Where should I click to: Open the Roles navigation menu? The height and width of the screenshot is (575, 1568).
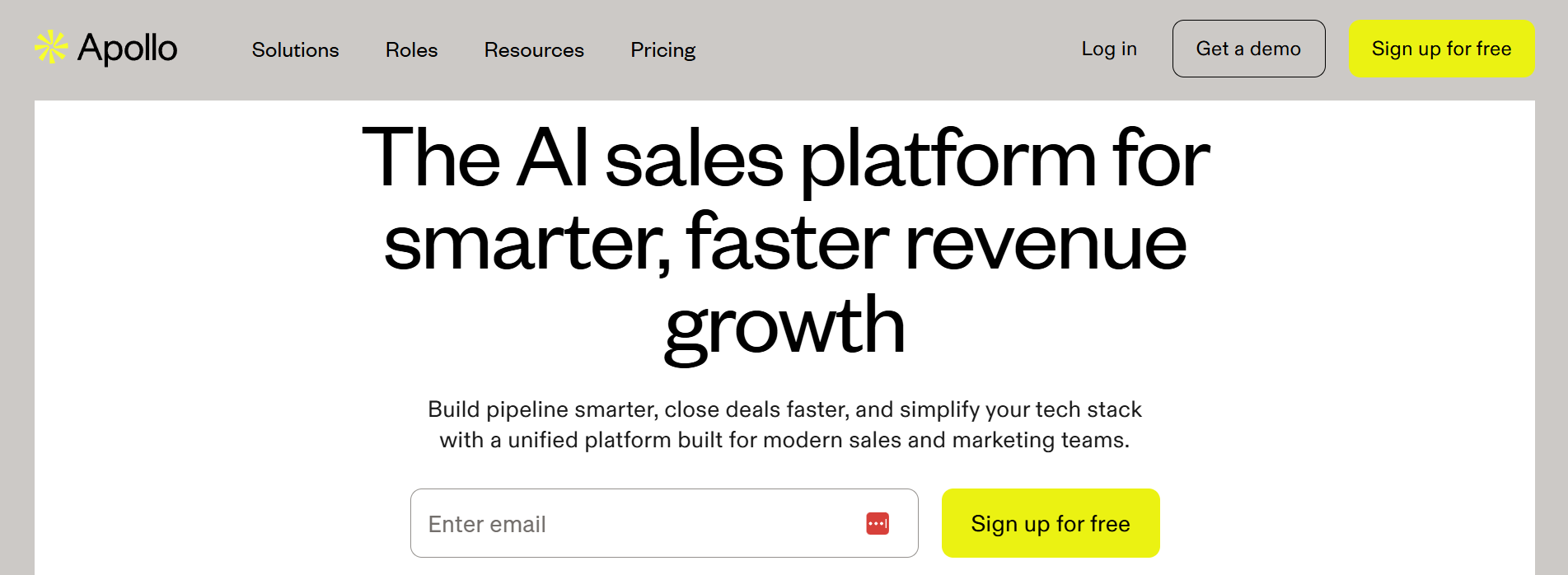coord(411,50)
